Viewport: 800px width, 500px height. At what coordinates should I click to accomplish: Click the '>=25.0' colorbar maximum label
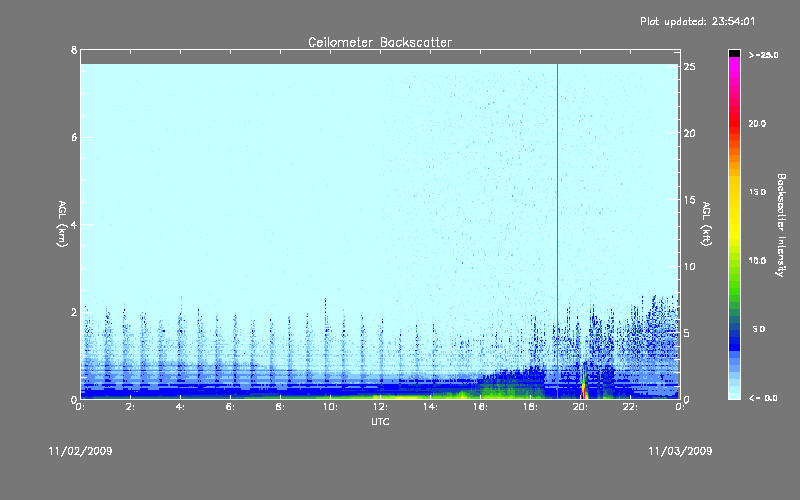[x=763, y=55]
